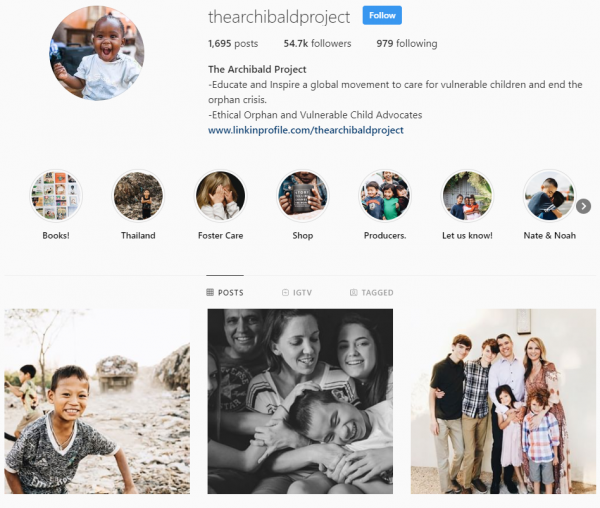Open the Shop story highlight
Viewport: 600px width, 508px height.
[303, 196]
